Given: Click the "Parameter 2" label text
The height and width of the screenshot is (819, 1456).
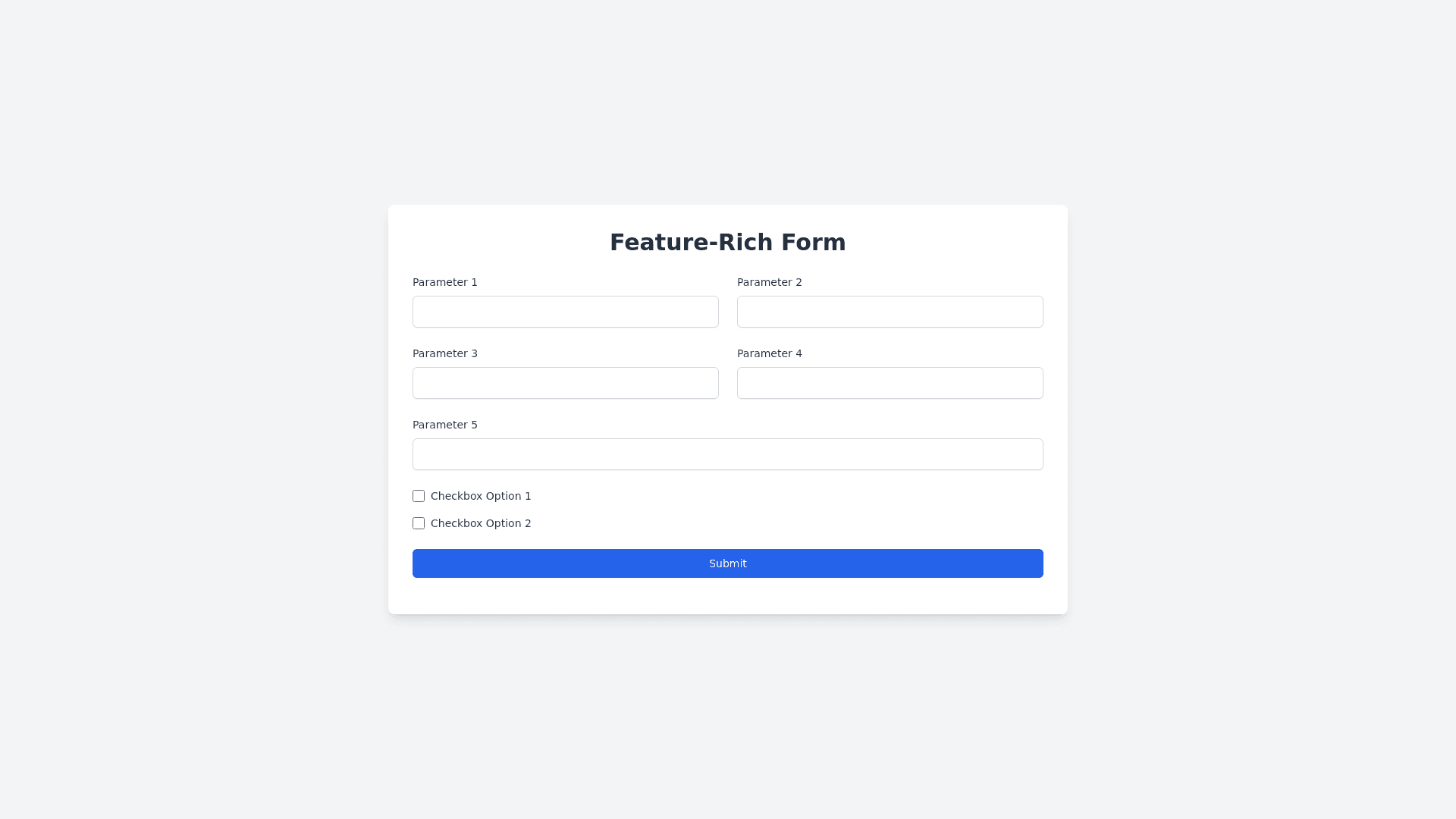Looking at the screenshot, I should [x=769, y=282].
